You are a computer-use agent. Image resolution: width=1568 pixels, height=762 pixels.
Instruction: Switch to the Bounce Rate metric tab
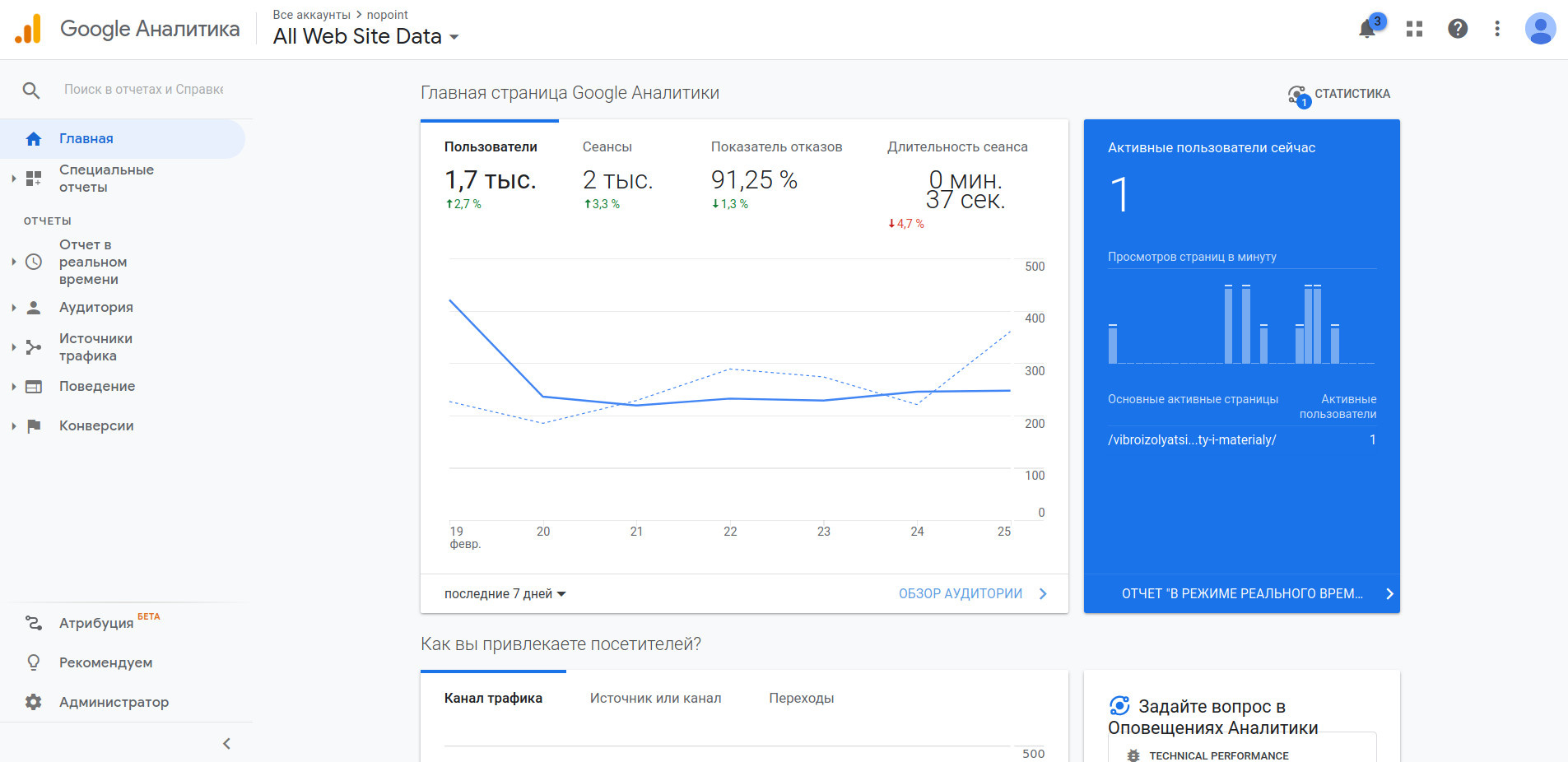pyautogui.click(x=776, y=147)
